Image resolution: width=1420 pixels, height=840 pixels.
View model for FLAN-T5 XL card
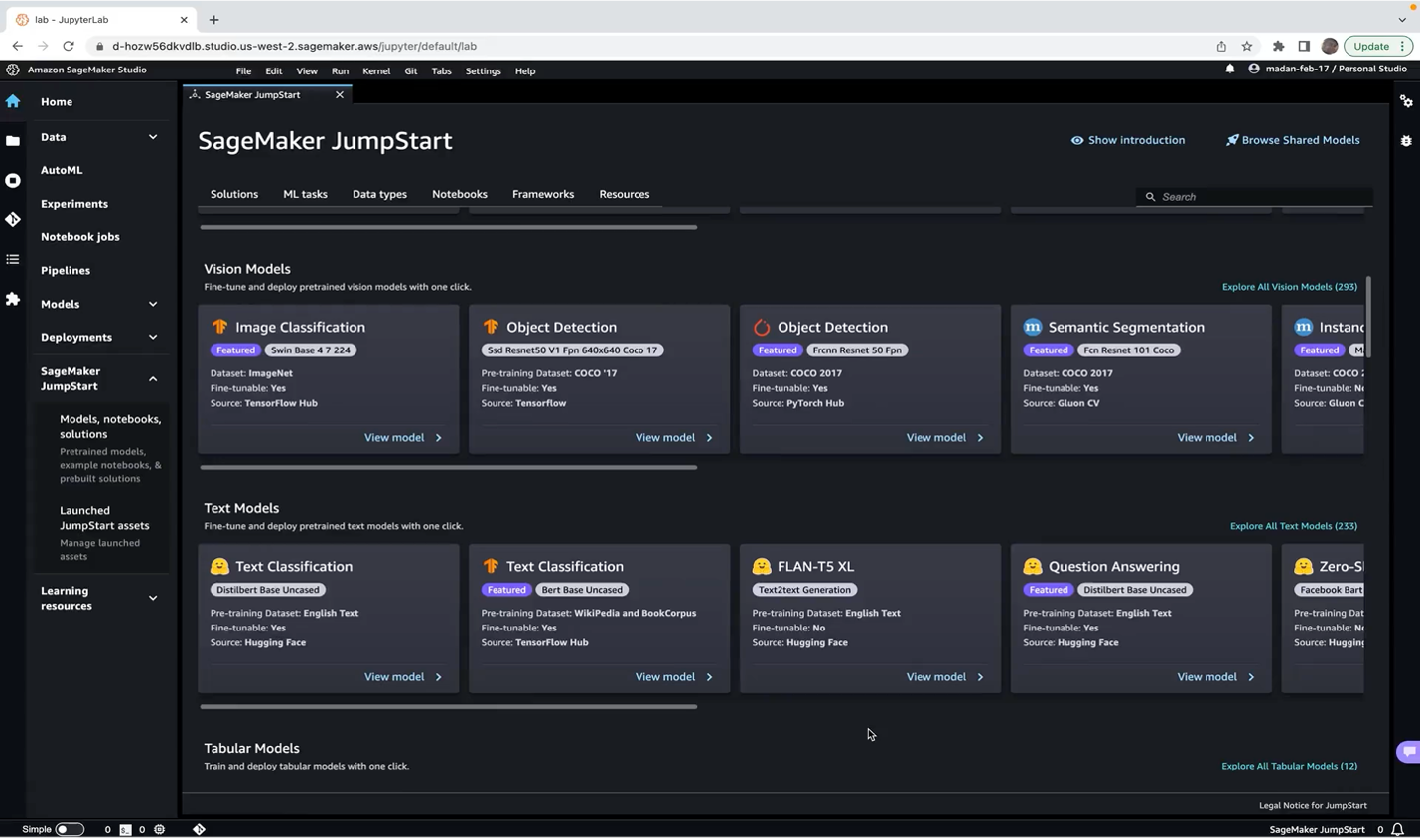(945, 677)
